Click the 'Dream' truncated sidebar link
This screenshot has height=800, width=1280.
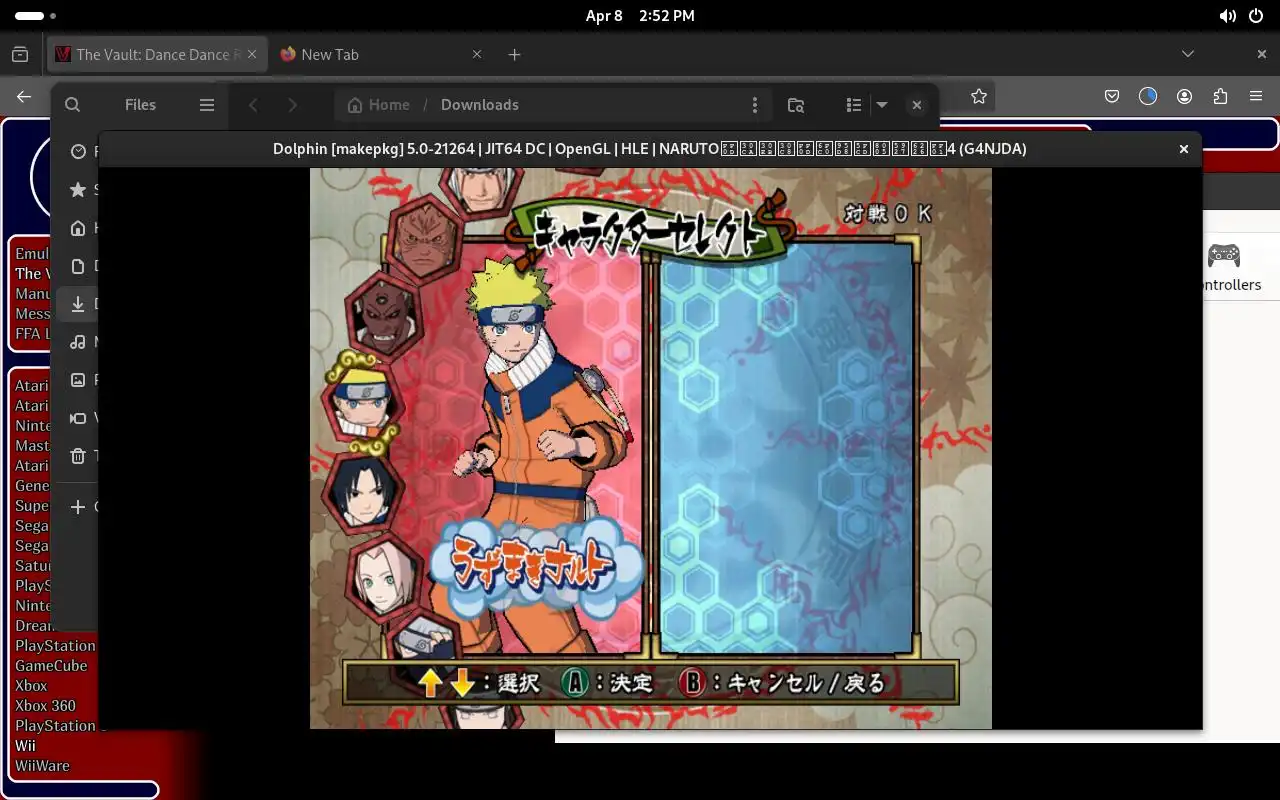pos(33,625)
